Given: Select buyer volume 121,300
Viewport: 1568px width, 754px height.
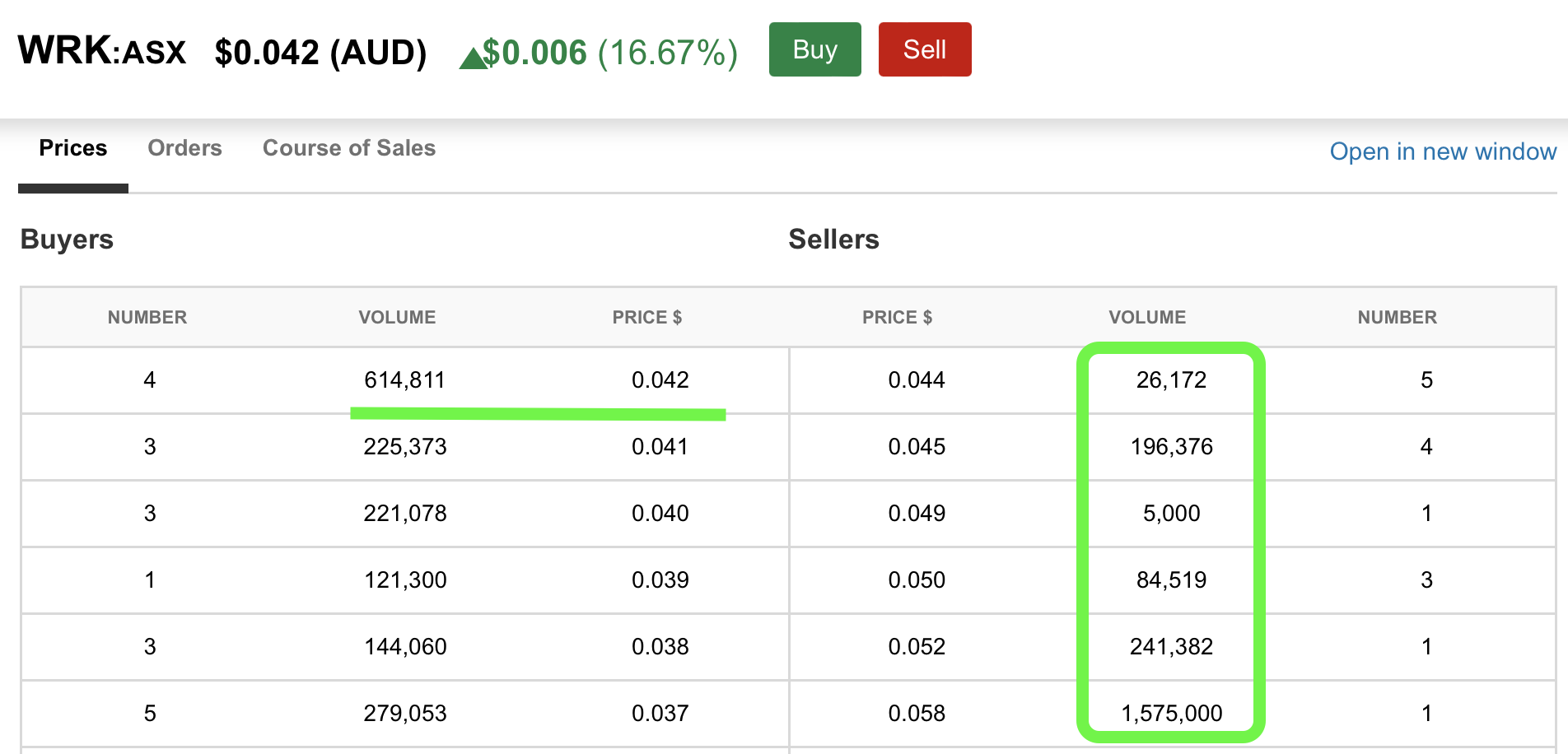Looking at the screenshot, I should click(x=405, y=580).
